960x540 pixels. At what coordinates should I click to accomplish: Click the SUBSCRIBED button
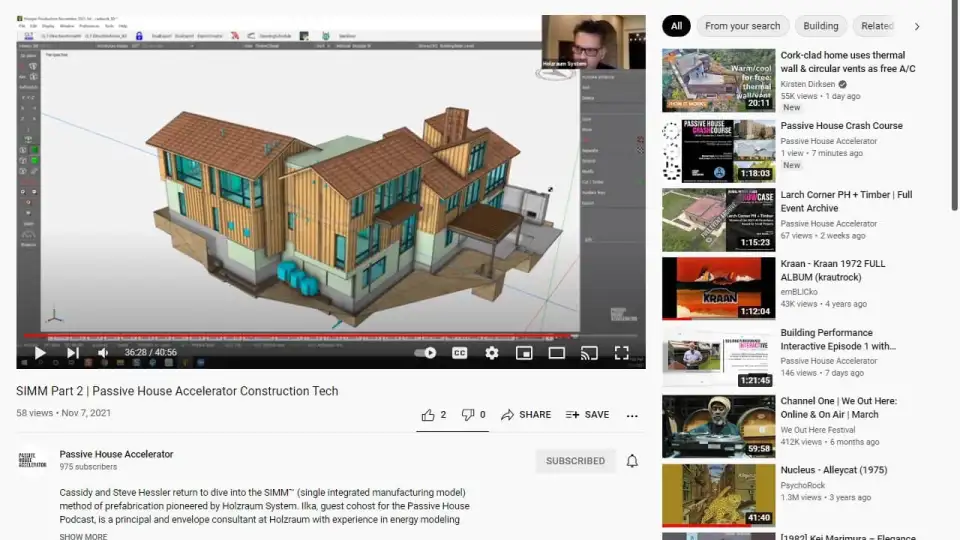click(575, 461)
